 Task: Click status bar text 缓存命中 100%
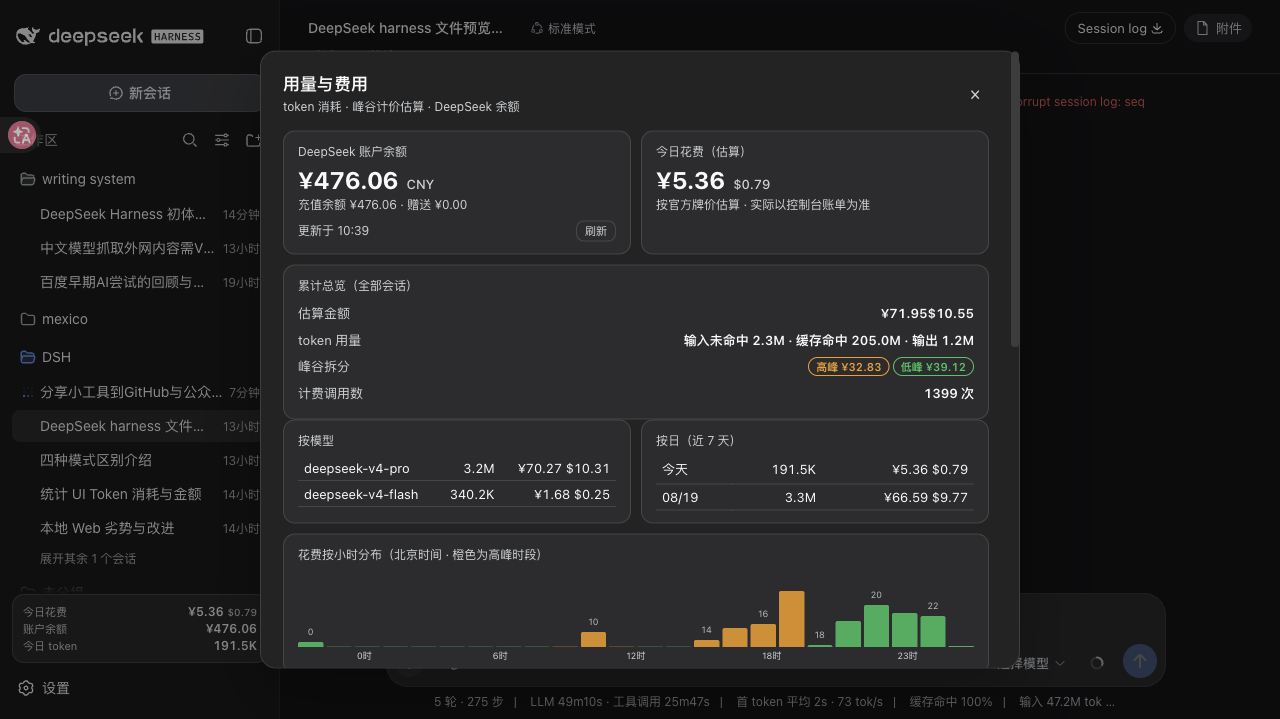pyautogui.click(x=951, y=702)
